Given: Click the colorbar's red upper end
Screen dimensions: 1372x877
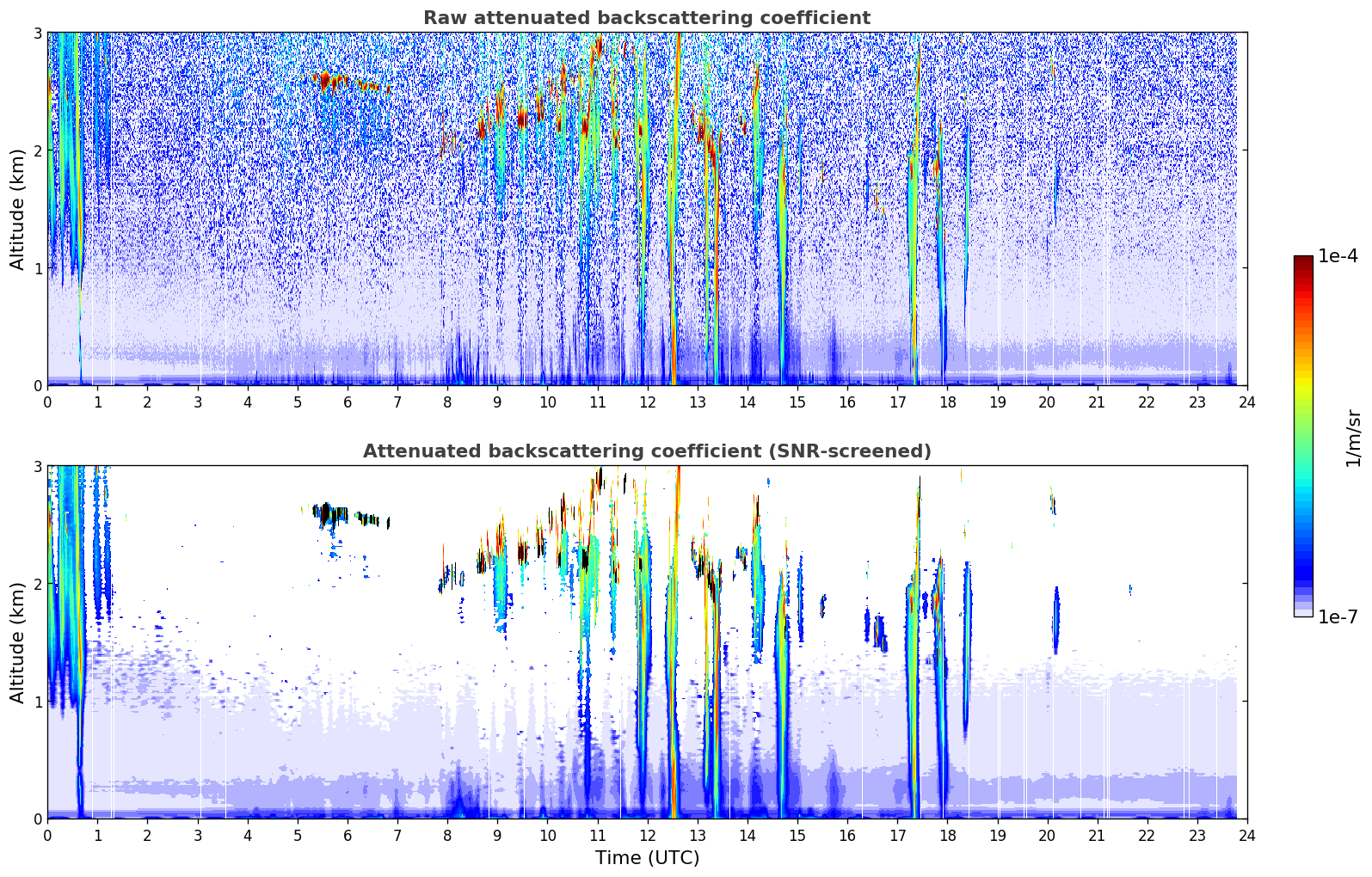Looking at the screenshot, I should [x=1302, y=267].
